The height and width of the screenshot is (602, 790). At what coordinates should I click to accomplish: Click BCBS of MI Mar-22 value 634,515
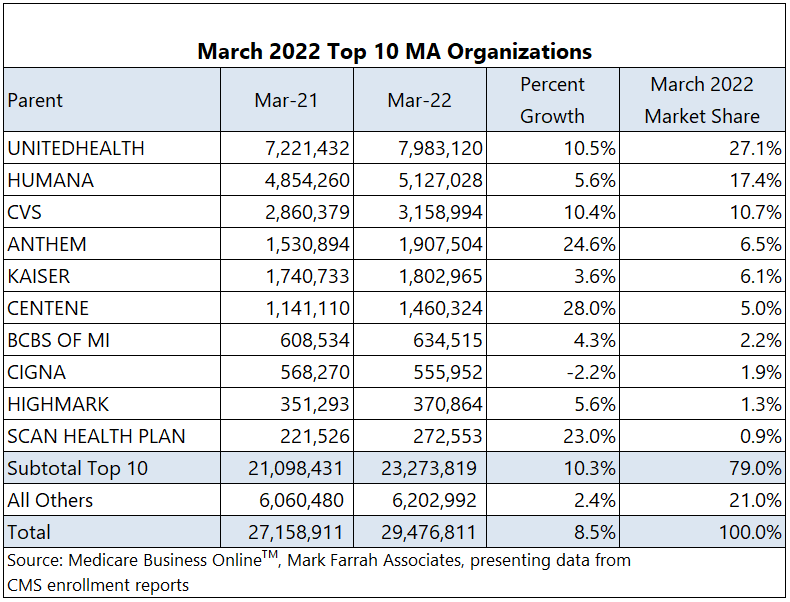tap(448, 341)
